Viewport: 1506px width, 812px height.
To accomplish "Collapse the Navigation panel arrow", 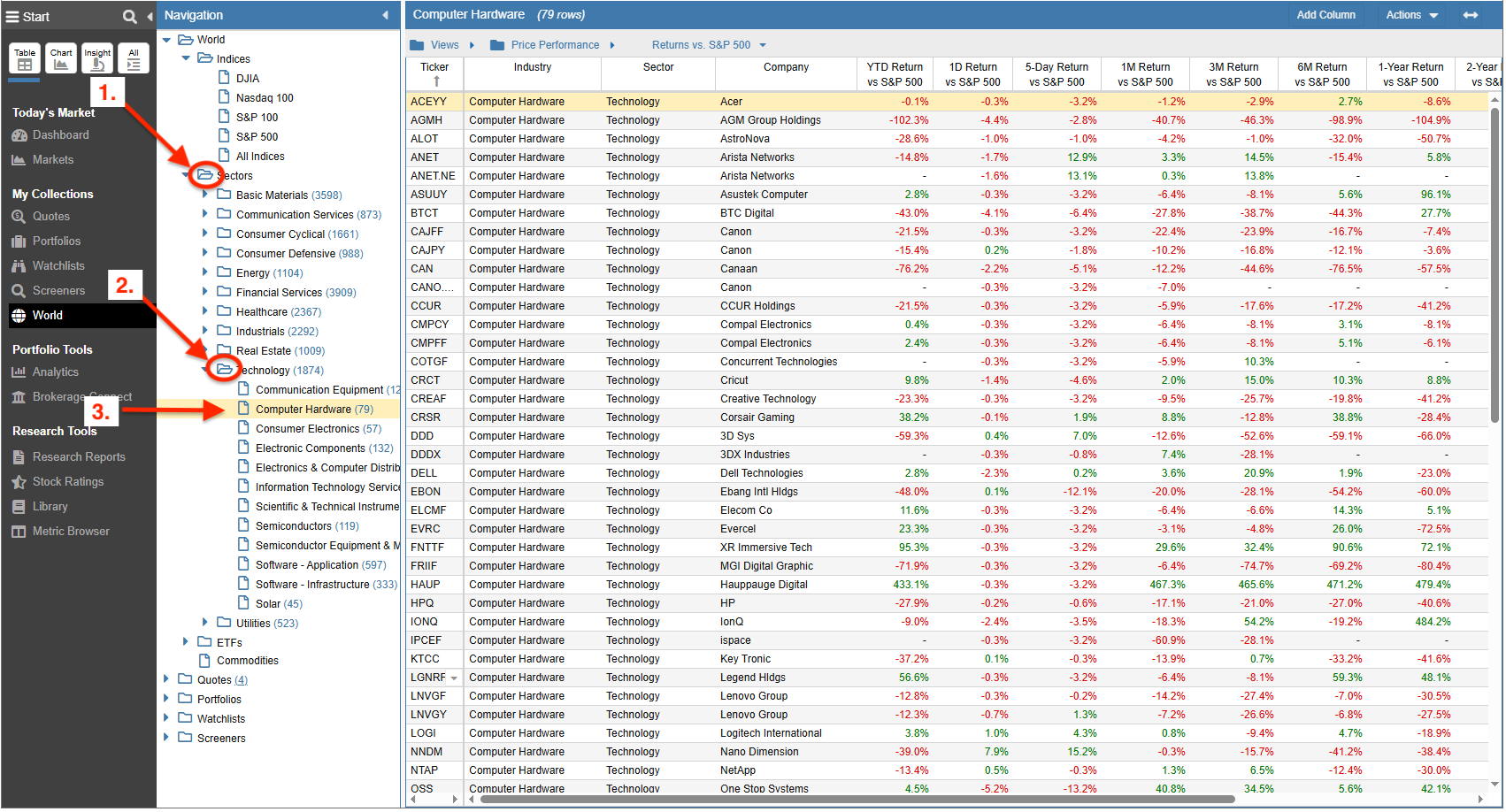I will (x=385, y=15).
